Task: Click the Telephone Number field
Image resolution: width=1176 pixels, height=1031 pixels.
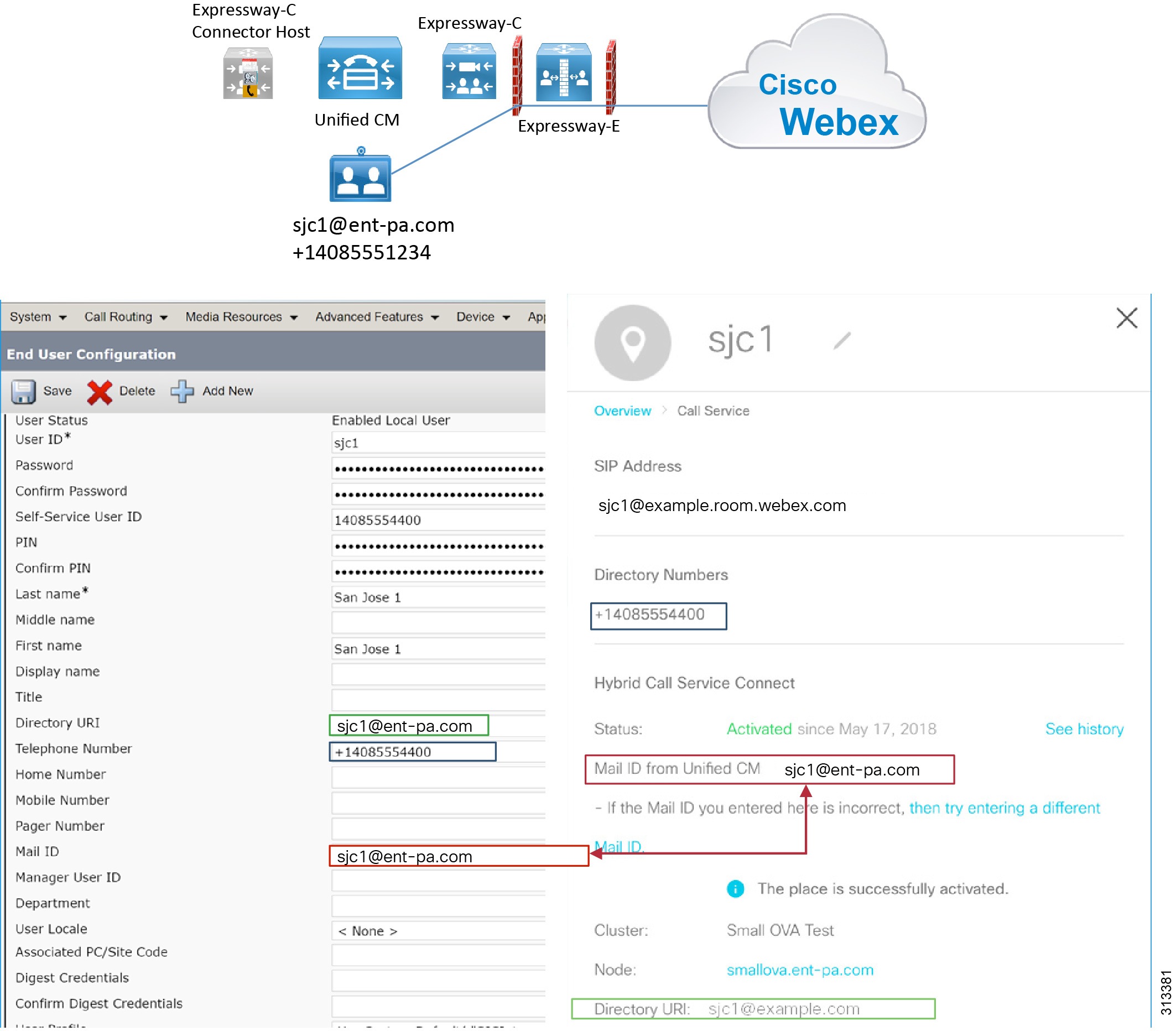Action: (413, 753)
